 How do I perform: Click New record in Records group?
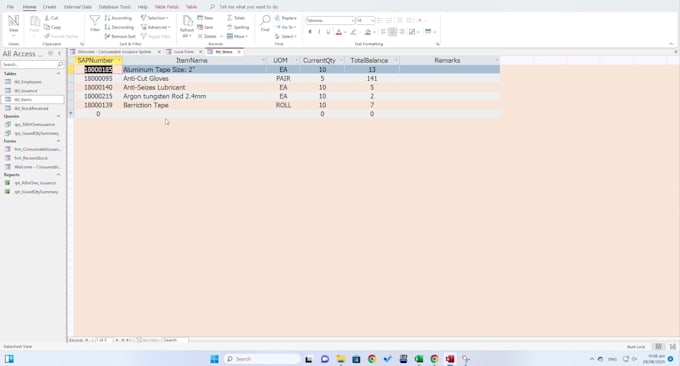point(205,18)
